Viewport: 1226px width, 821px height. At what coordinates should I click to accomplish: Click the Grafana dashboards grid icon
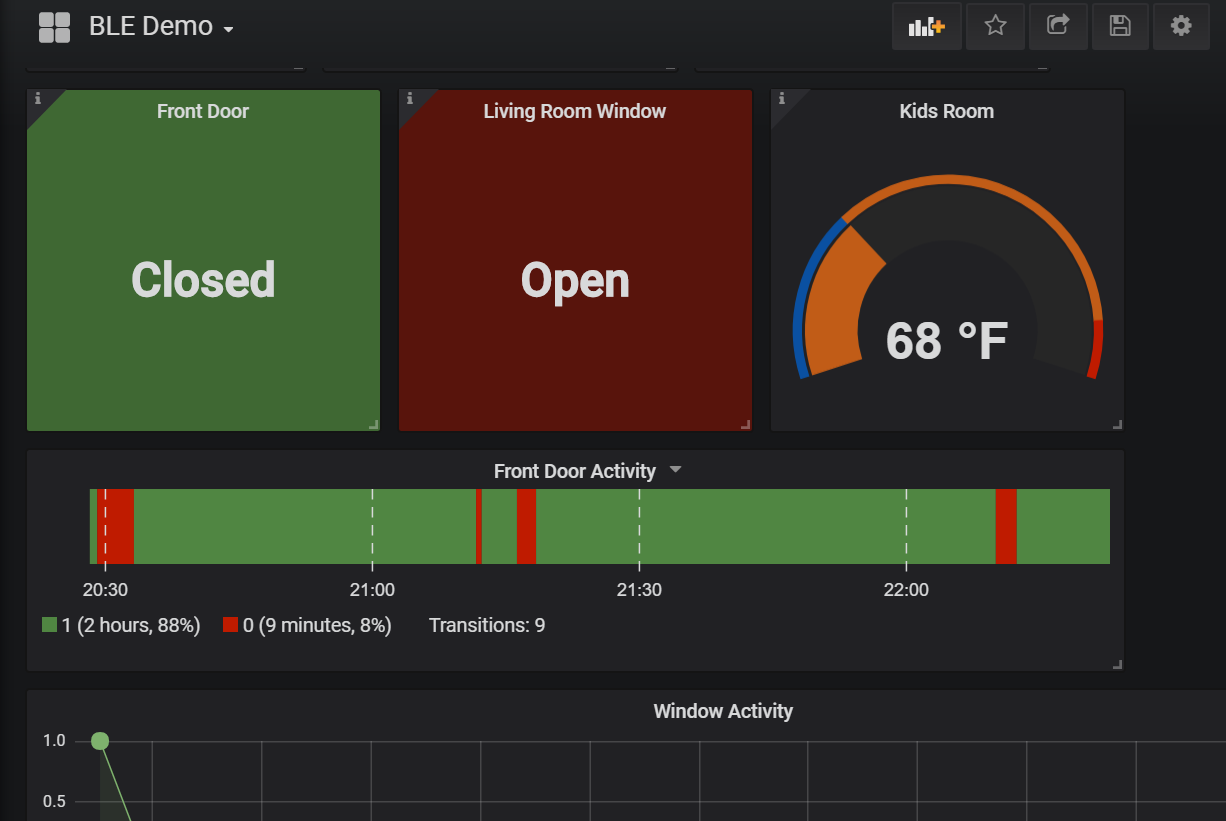click(x=54, y=27)
